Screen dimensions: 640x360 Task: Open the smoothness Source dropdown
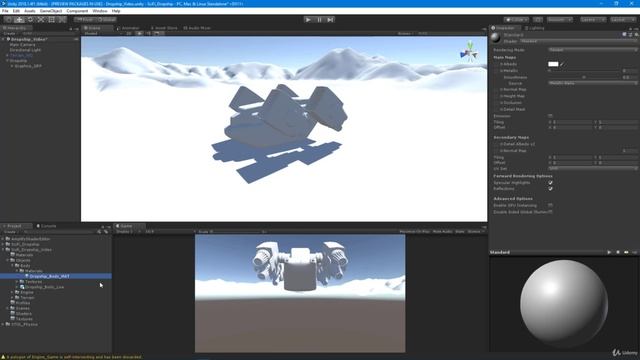[592, 83]
